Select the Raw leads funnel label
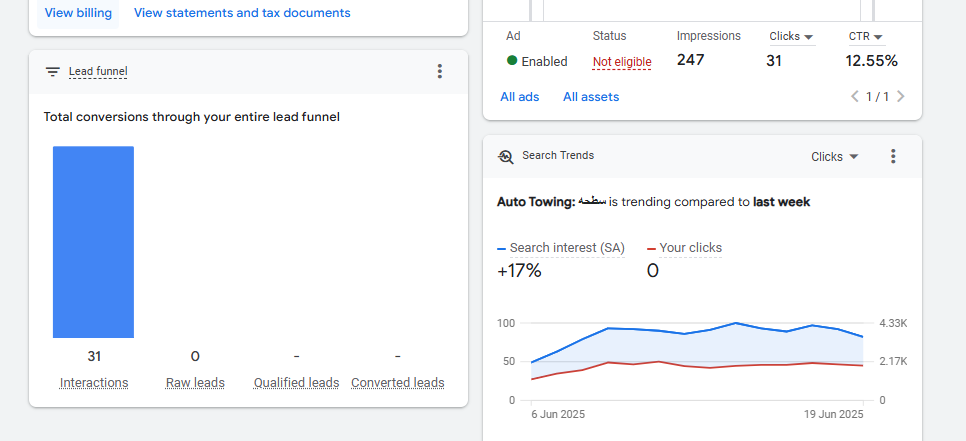 coord(195,383)
